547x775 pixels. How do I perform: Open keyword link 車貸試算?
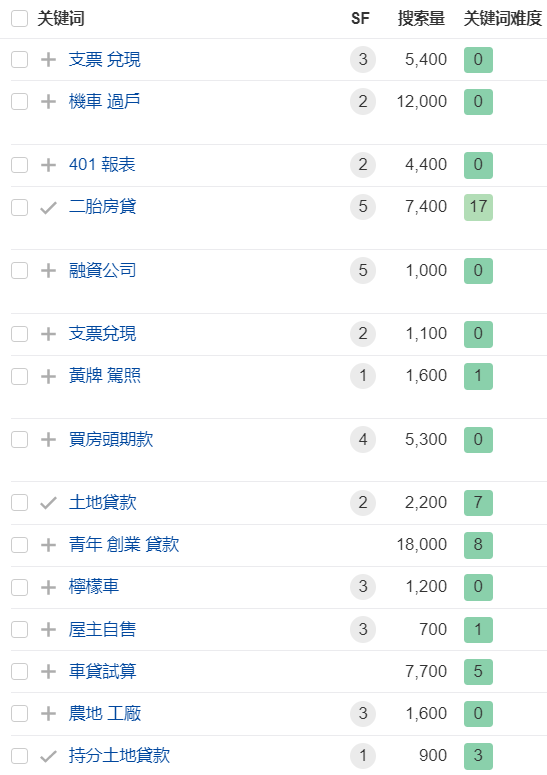[103, 671]
